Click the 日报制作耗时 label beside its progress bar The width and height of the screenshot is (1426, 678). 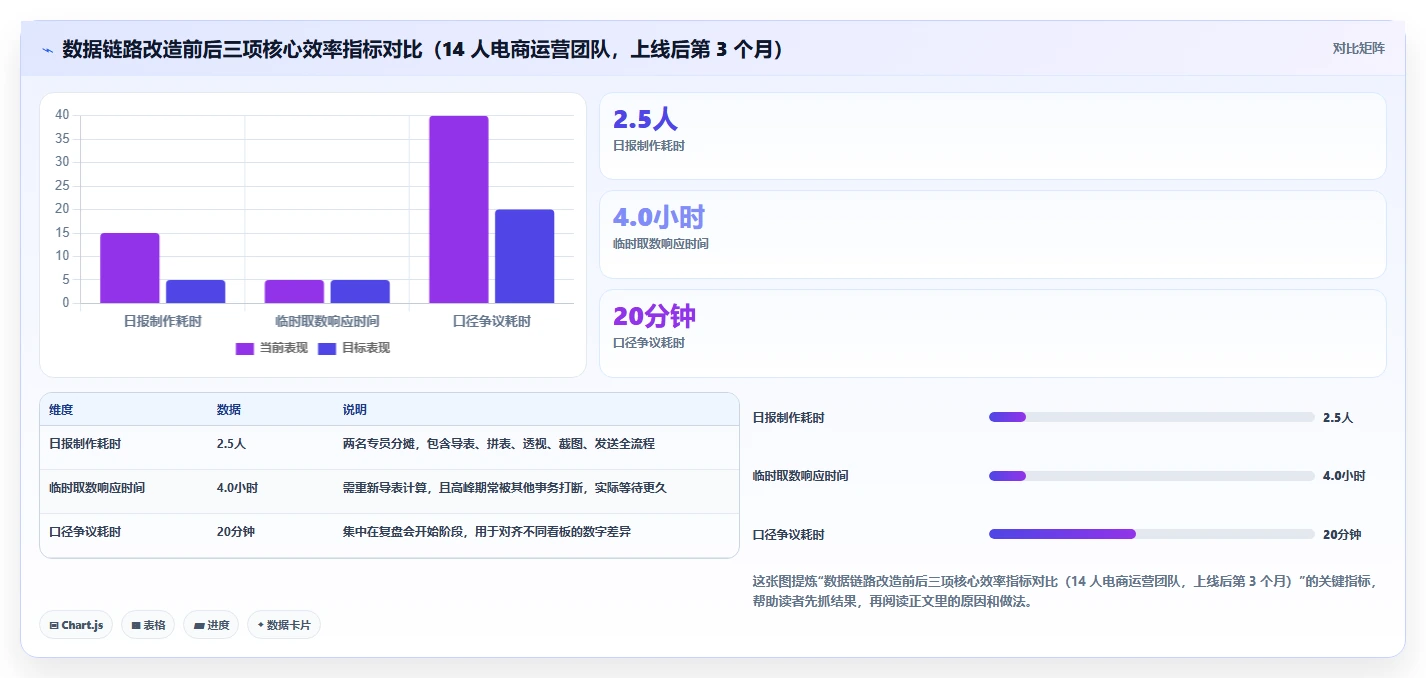pos(789,418)
